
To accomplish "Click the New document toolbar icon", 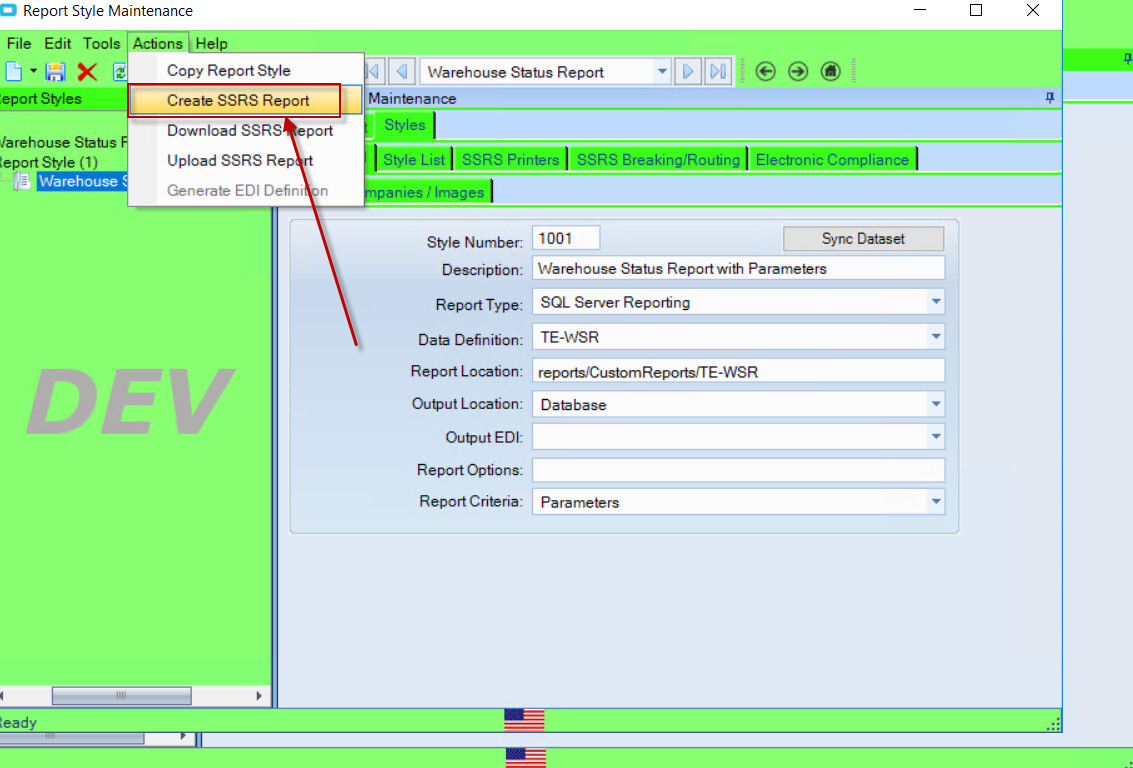I will [x=14, y=72].
